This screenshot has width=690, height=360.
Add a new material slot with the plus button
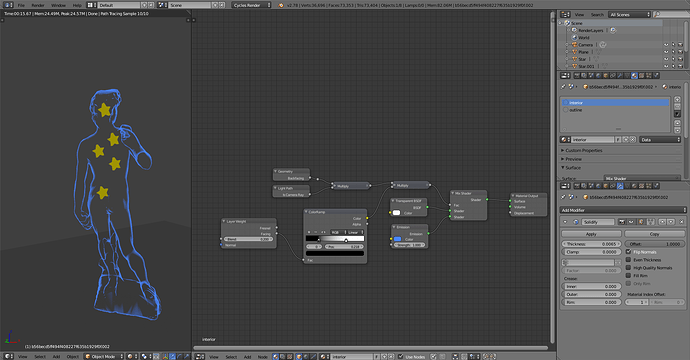click(677, 99)
